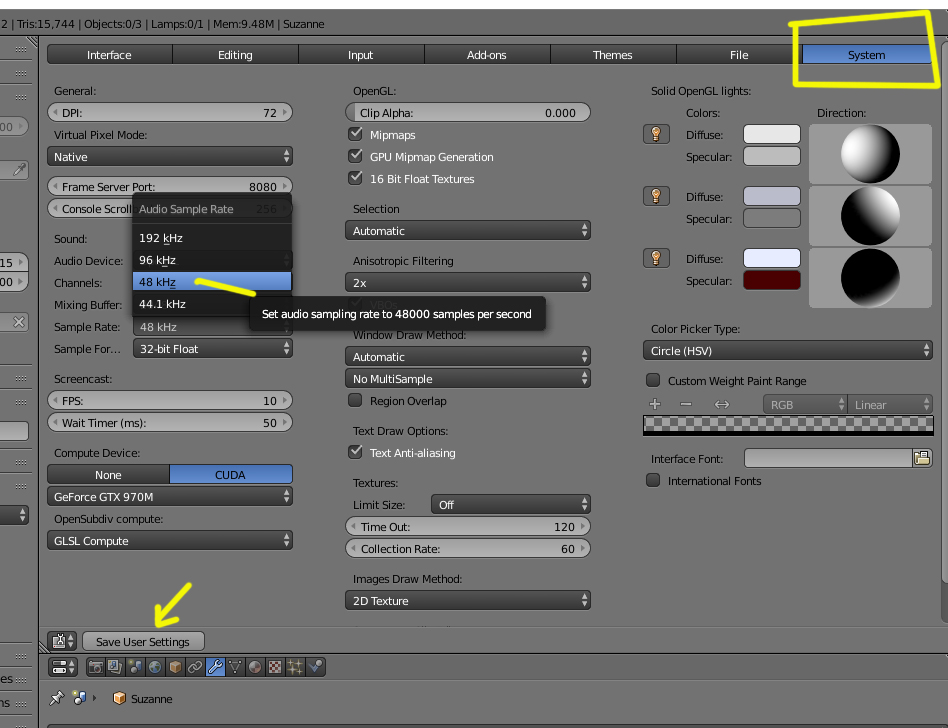948x728 pixels.
Task: Select CUDA as compute device
Action: [x=231, y=475]
